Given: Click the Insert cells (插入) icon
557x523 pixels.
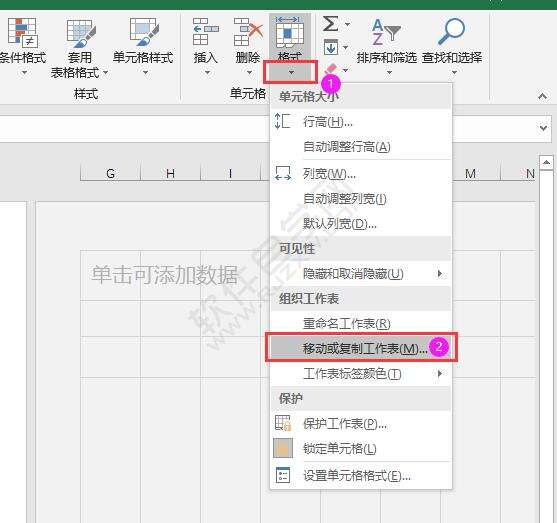Looking at the screenshot, I should [x=205, y=32].
